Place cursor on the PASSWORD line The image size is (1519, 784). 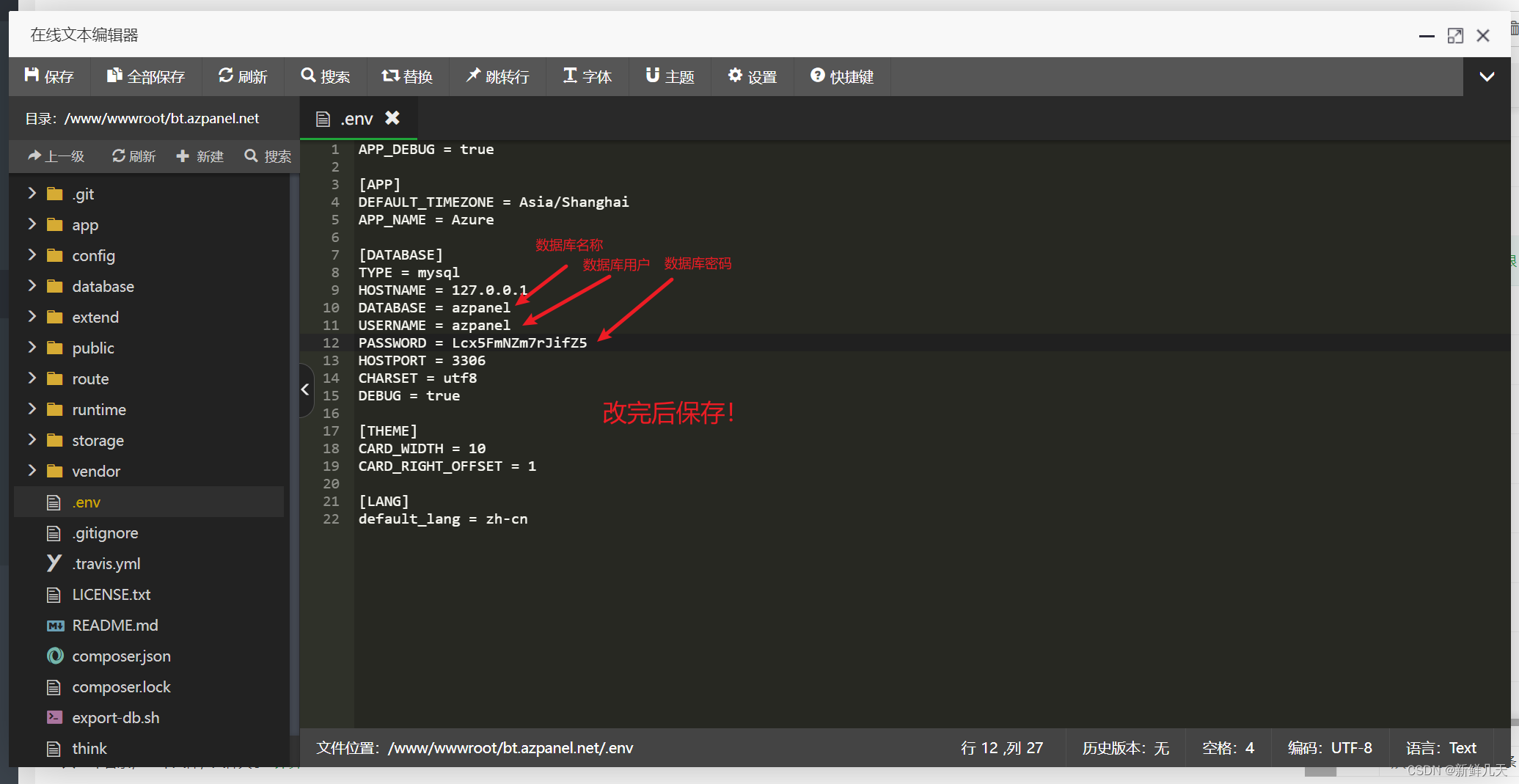click(472, 342)
